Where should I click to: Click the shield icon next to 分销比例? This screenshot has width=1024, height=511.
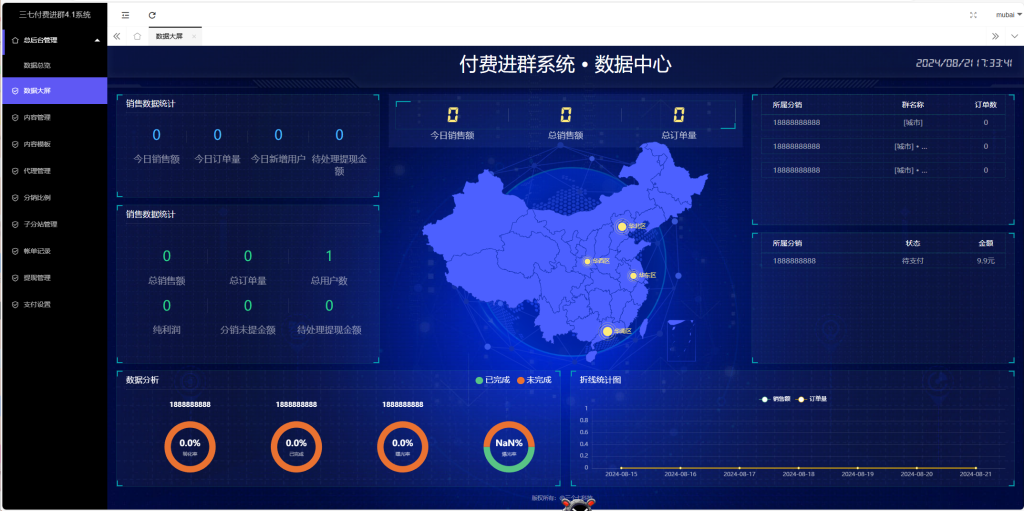(15, 197)
